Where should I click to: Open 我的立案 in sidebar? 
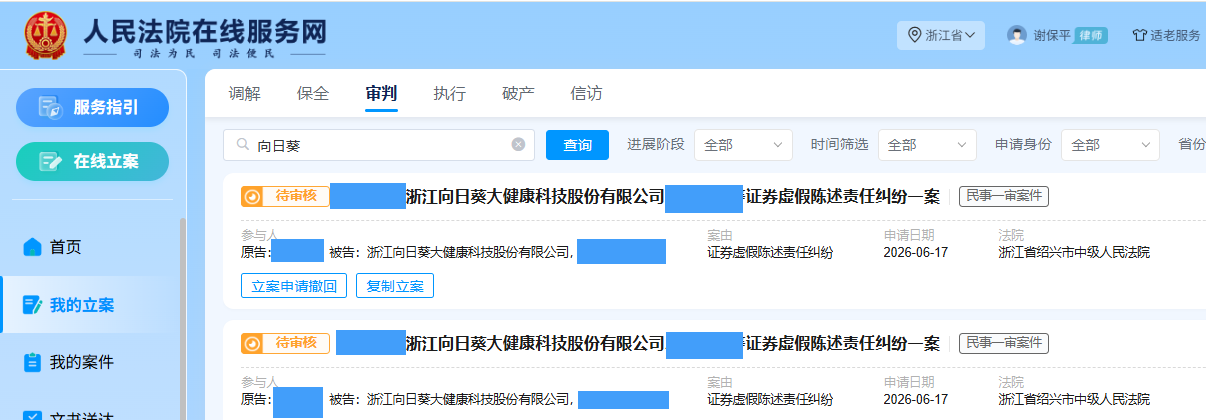coord(82,305)
